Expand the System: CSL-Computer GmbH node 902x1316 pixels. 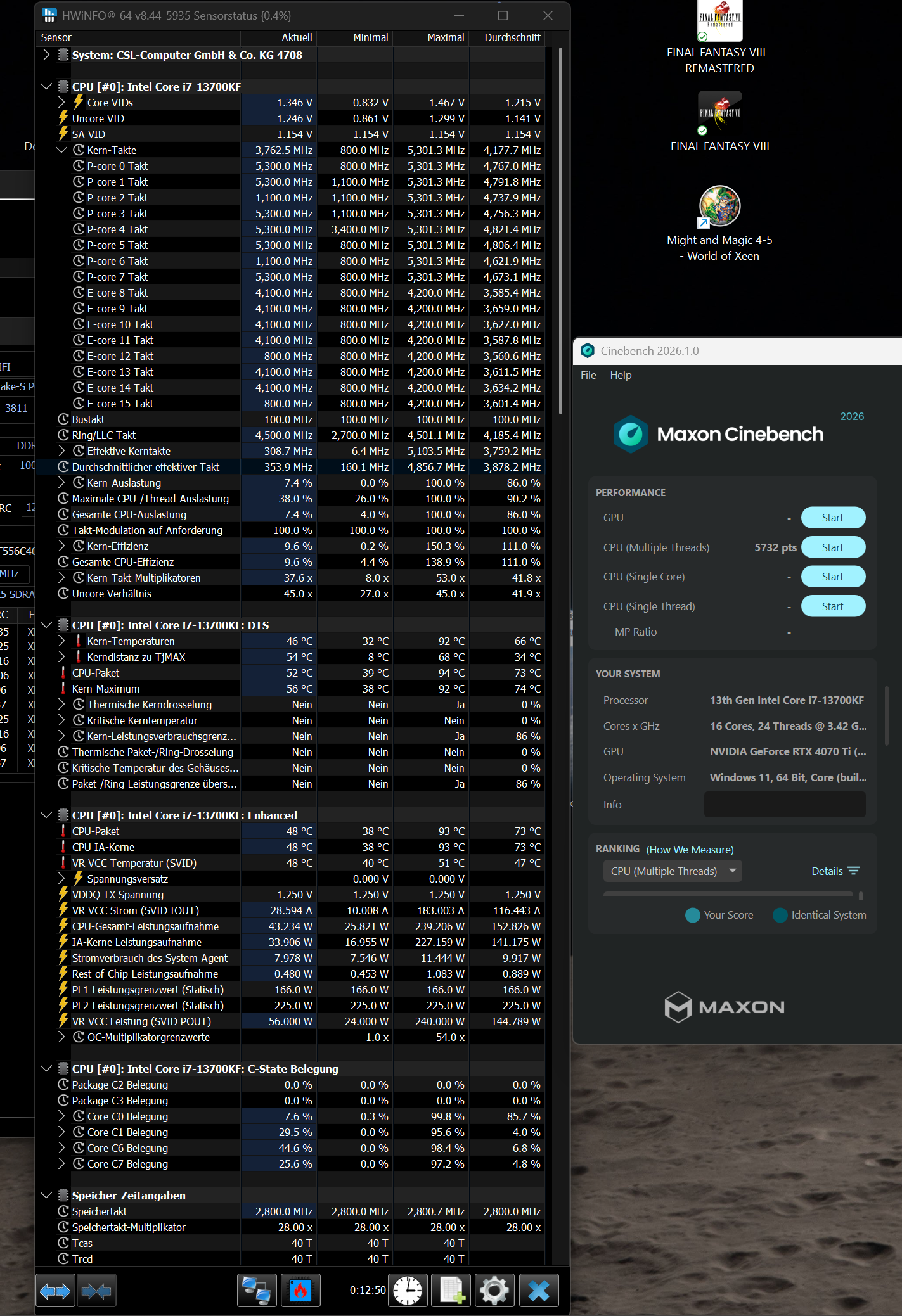point(46,55)
